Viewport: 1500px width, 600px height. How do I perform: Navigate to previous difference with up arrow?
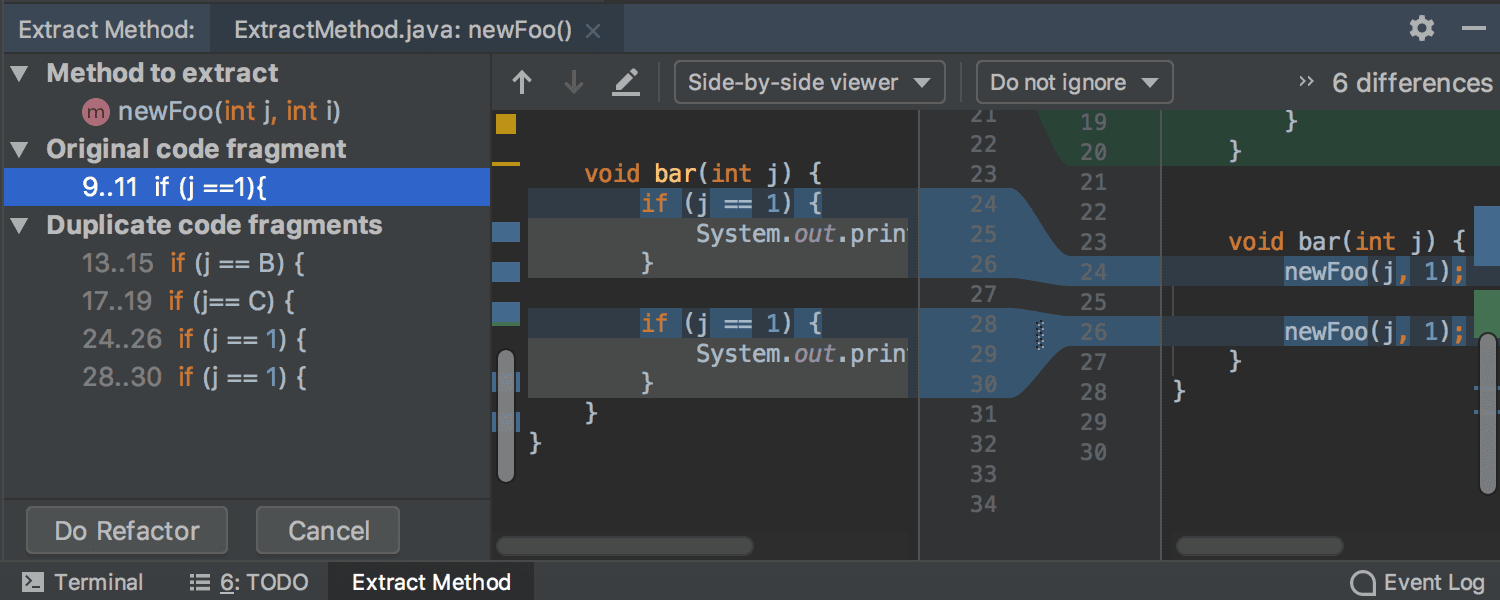[521, 82]
